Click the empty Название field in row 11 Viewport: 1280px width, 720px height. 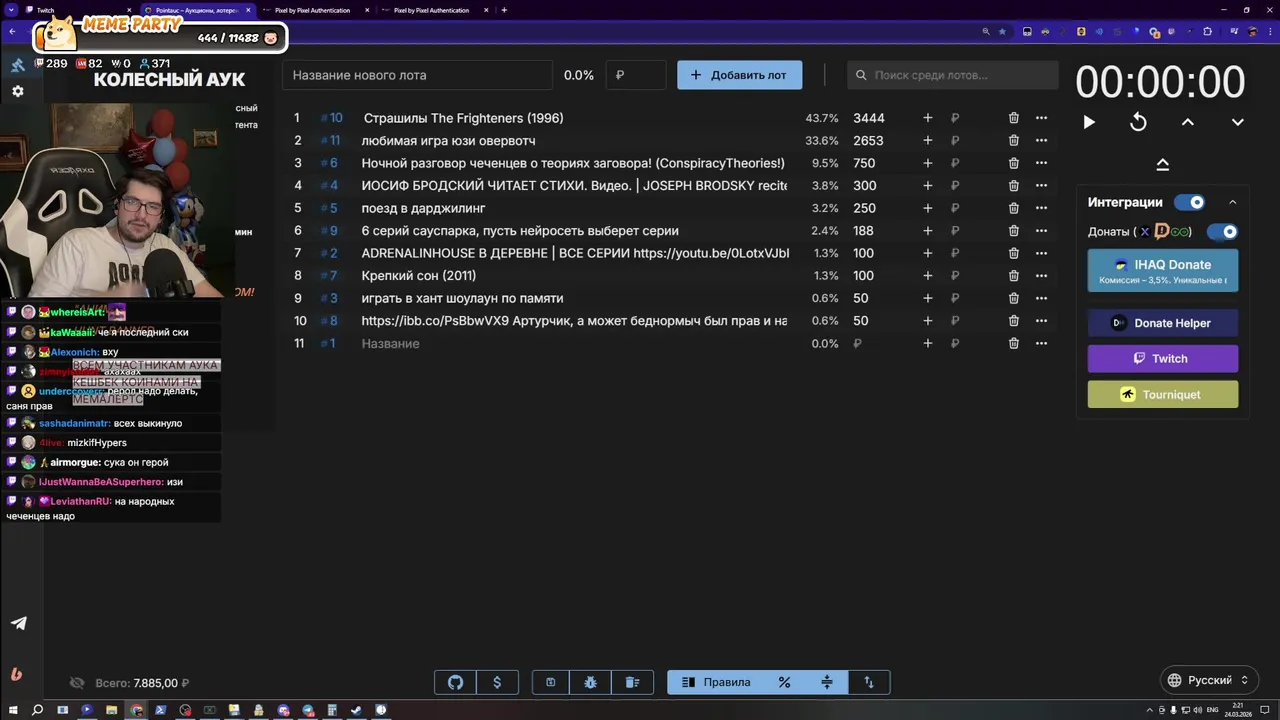(x=575, y=343)
